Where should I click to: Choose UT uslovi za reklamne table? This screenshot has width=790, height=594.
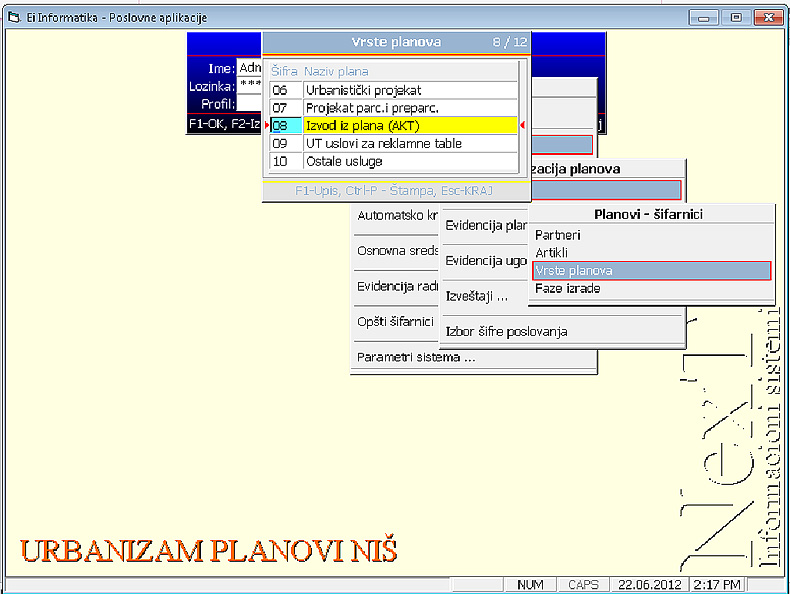click(393, 144)
